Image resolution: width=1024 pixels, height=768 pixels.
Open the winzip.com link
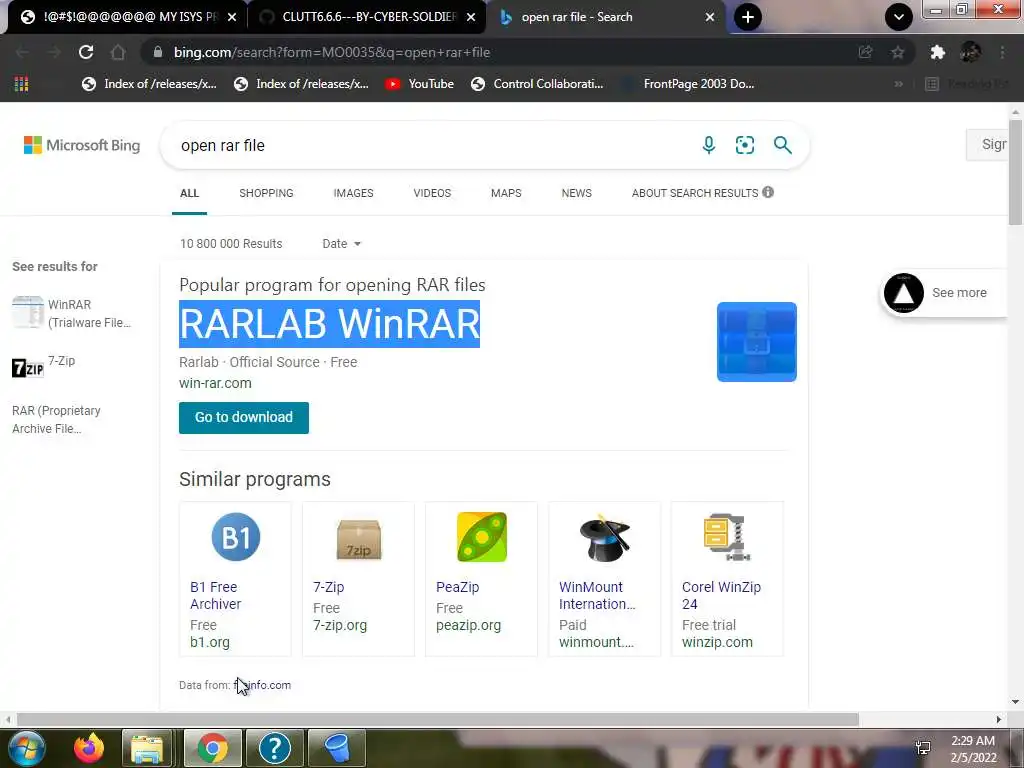point(717,642)
